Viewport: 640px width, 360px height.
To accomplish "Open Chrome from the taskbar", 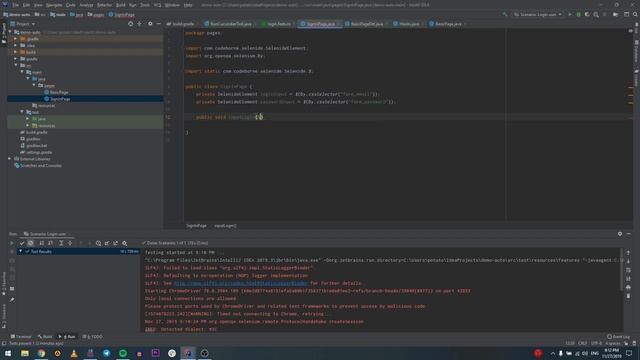I will (41, 353).
